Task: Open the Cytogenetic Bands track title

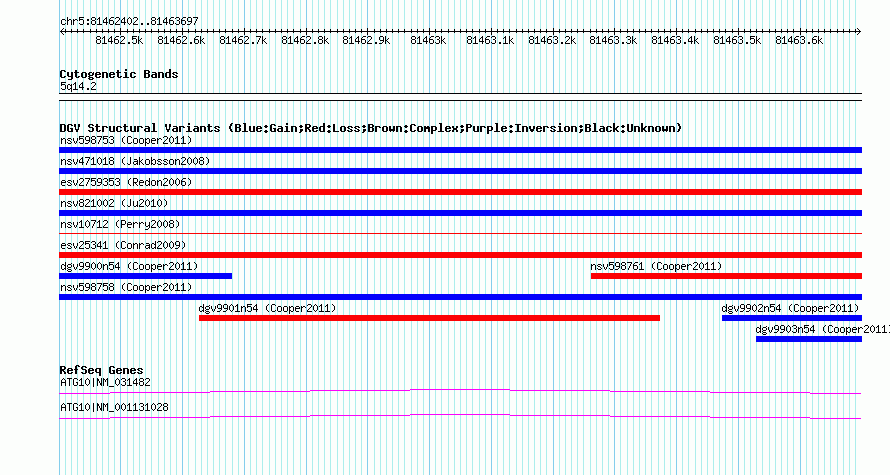Action: (x=119, y=74)
